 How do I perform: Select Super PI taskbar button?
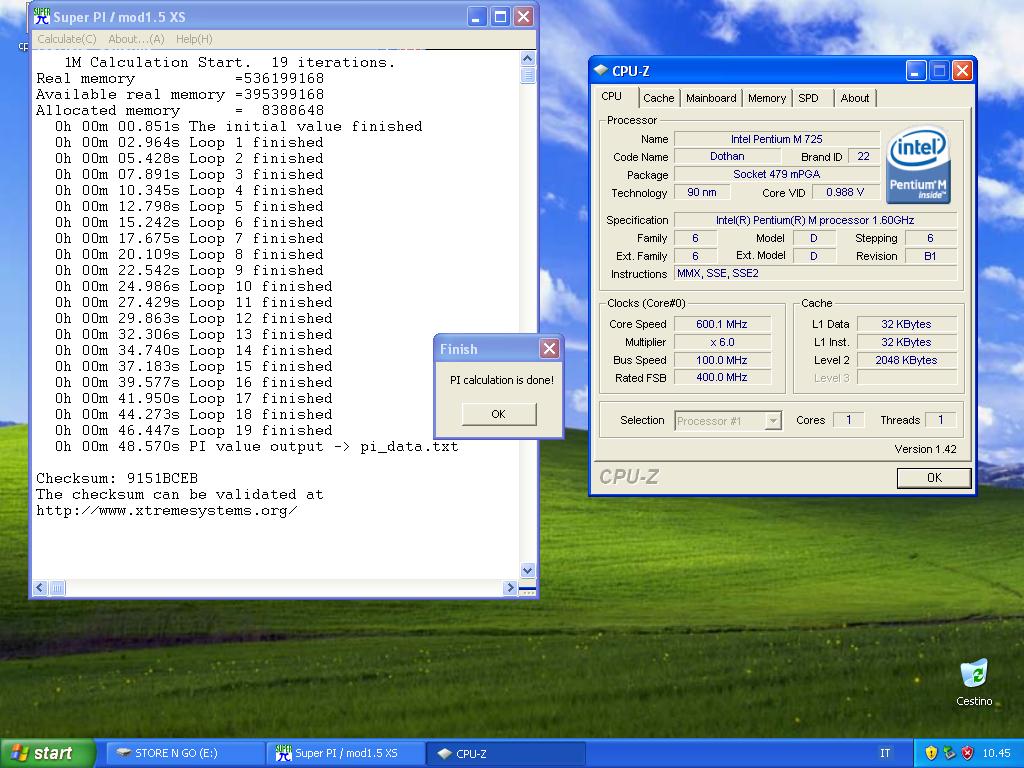[346, 753]
